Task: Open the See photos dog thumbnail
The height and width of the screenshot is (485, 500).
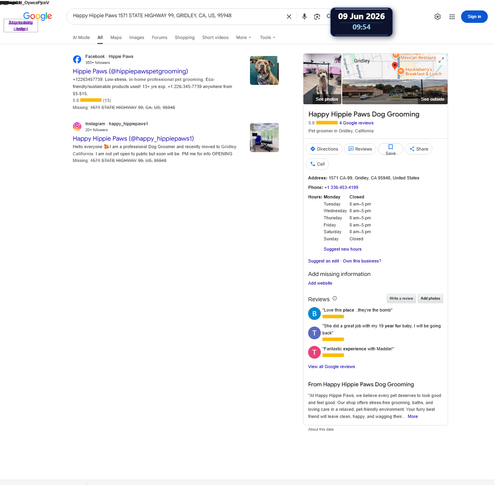Action: (x=322, y=79)
